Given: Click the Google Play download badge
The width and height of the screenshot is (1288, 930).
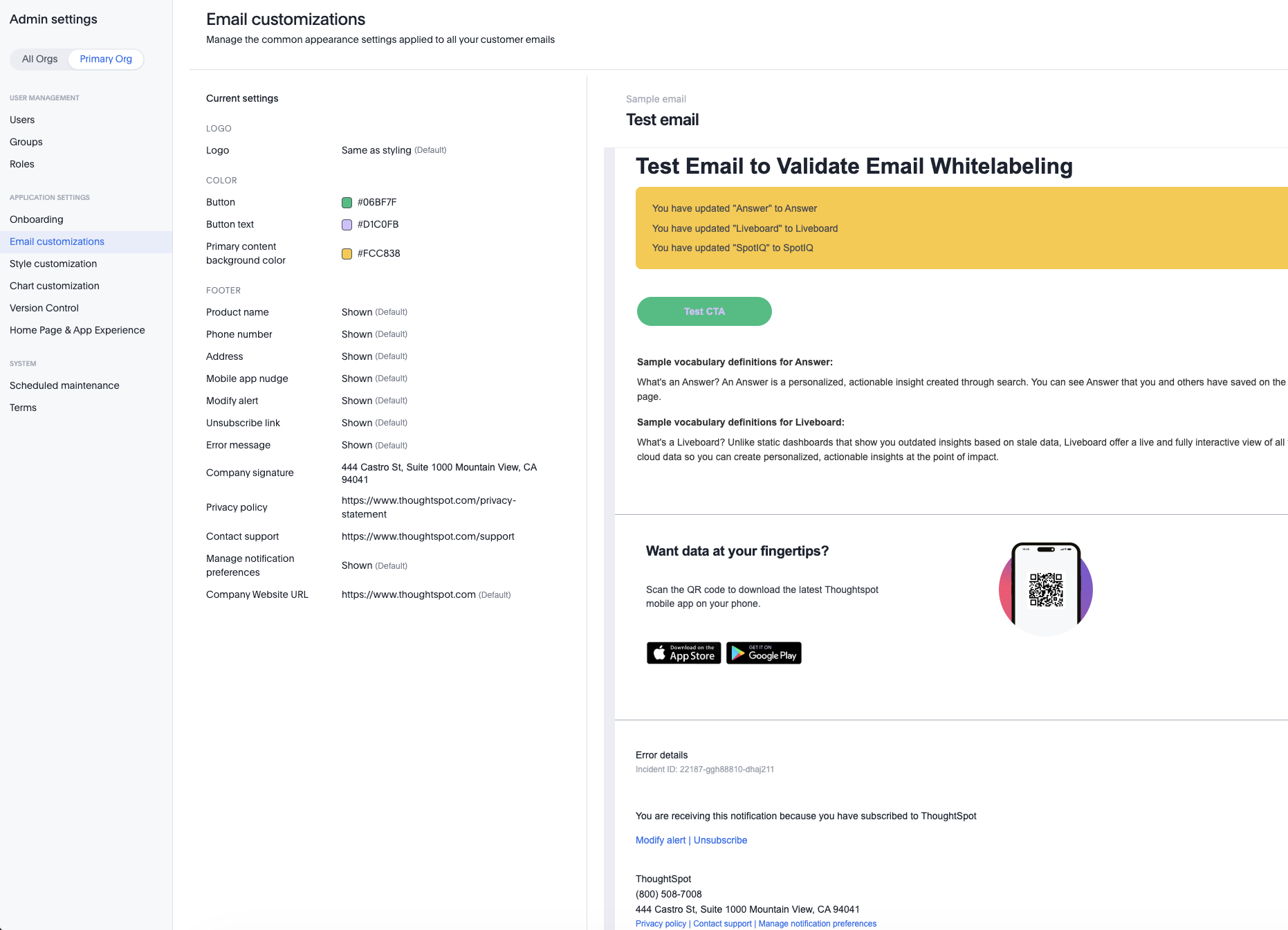Looking at the screenshot, I should [x=763, y=653].
